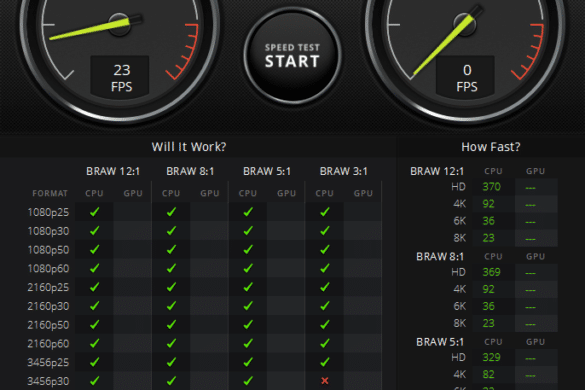Click the 1080p50 BRAW 8:1 CPU checkmark
The width and height of the screenshot is (585, 390).
pos(172,249)
